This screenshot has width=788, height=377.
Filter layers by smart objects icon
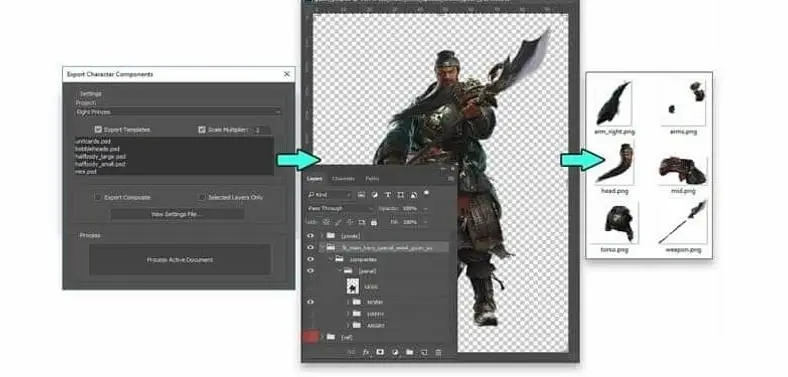(414, 195)
